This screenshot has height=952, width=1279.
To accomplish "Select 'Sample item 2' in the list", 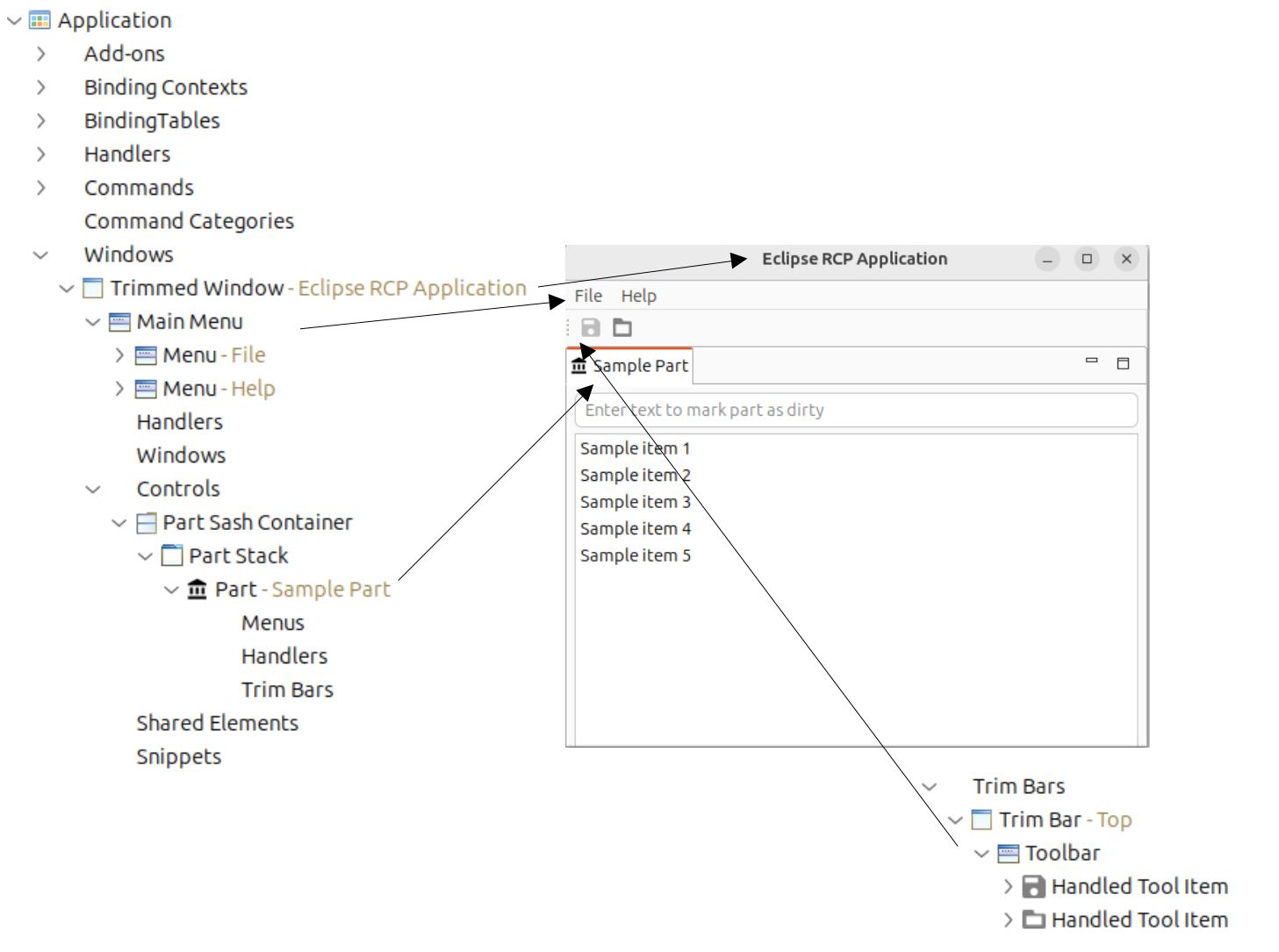I will point(636,475).
